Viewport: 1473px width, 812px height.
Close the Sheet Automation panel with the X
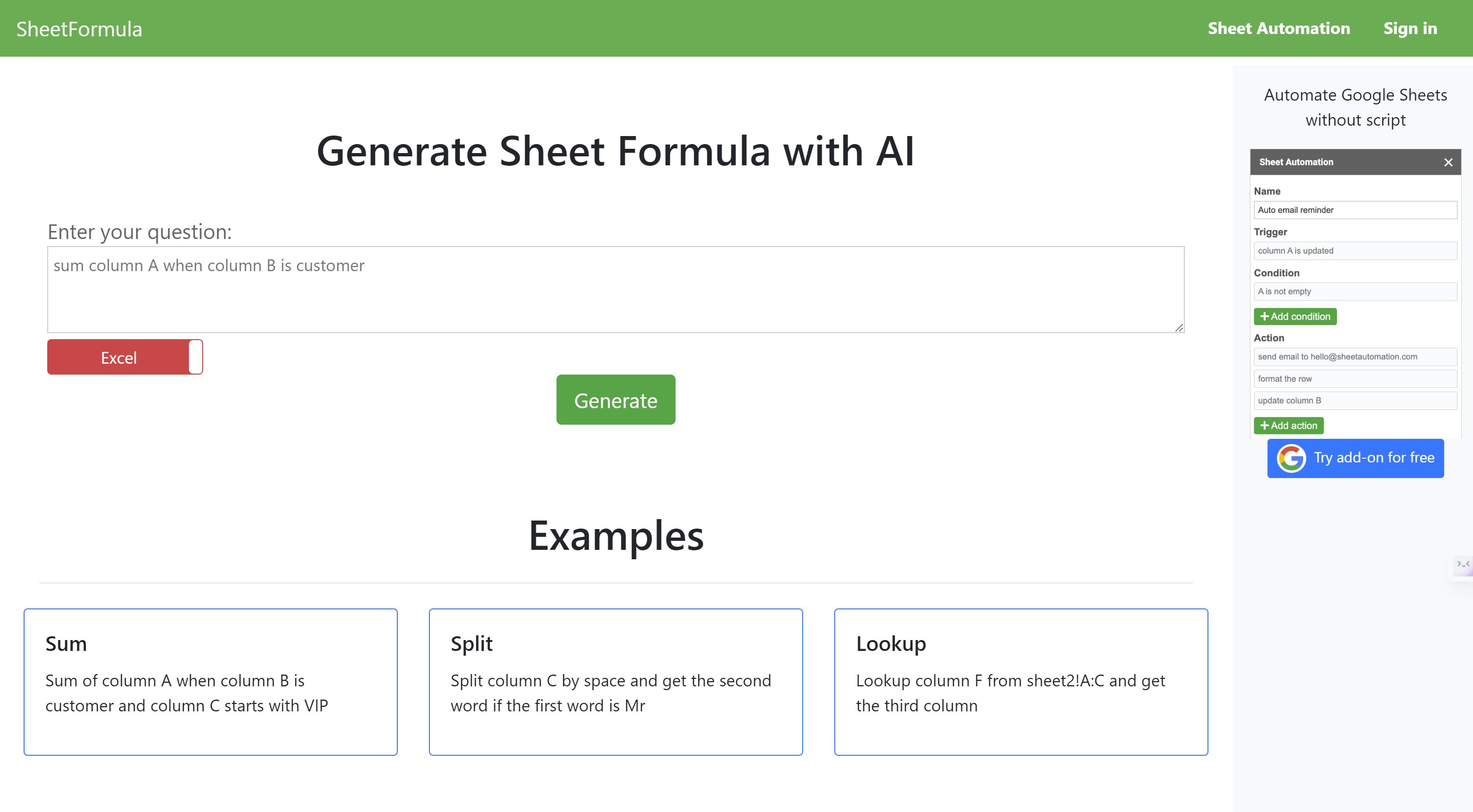tap(1449, 162)
